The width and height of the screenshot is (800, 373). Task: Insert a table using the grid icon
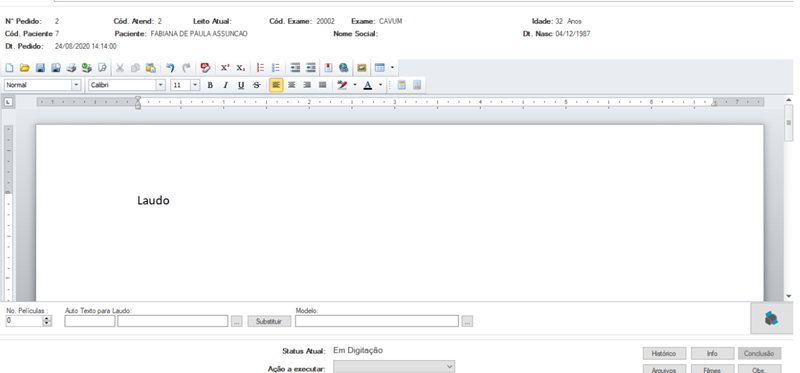(380, 67)
